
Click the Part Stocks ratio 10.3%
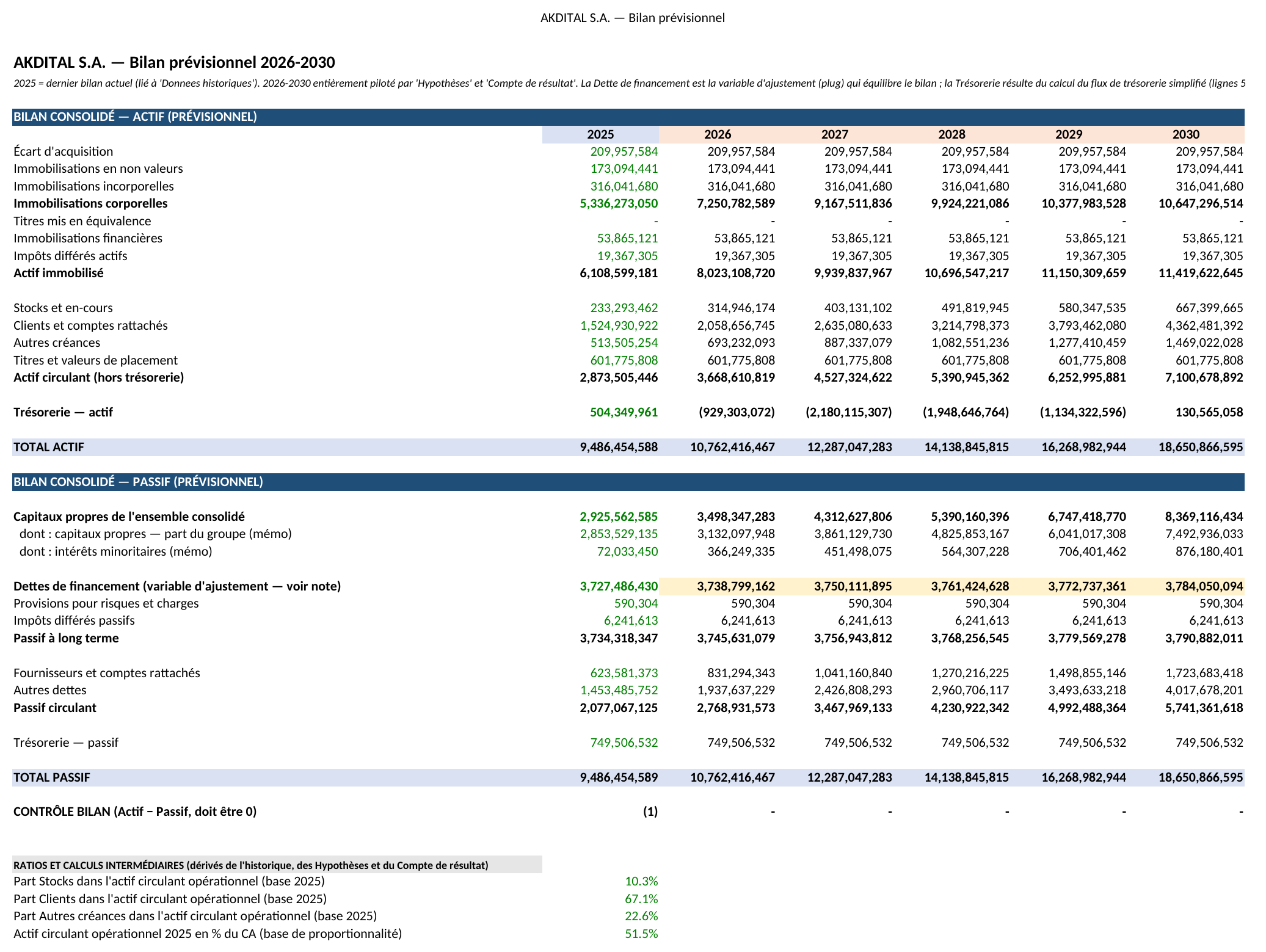pyautogui.click(x=641, y=881)
